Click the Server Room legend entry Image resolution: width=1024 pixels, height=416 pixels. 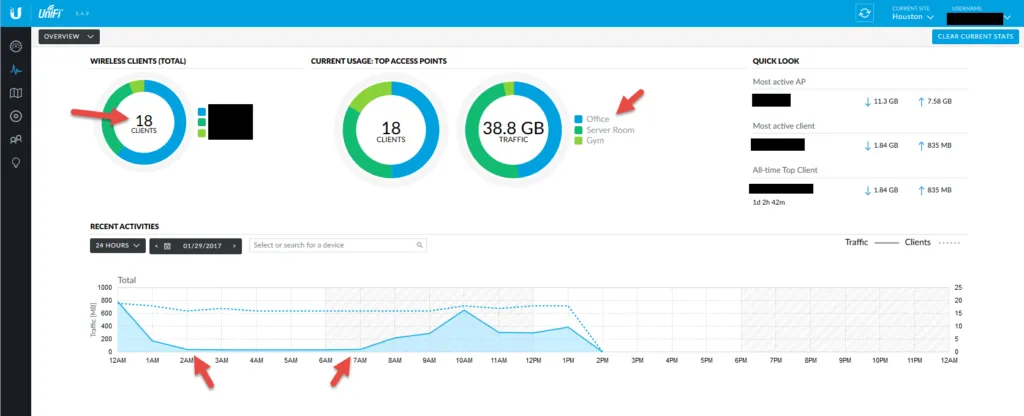click(x=609, y=130)
